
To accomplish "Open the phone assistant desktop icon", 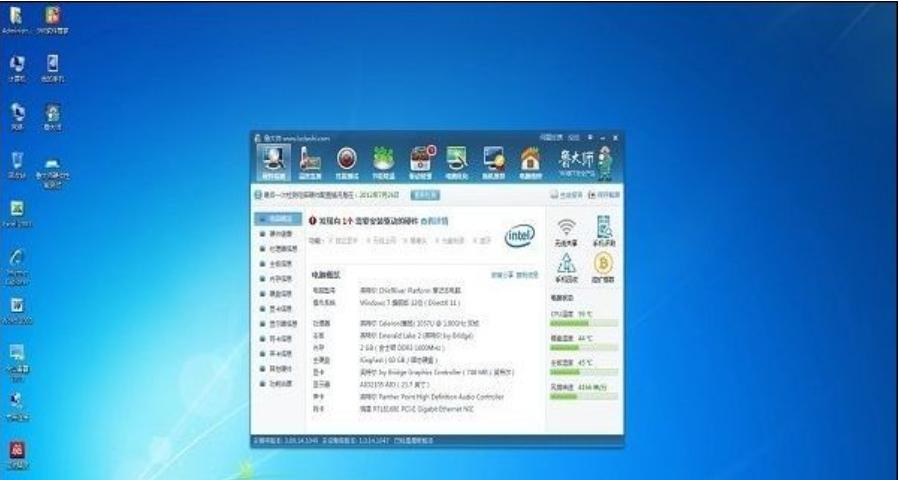I will [52, 69].
